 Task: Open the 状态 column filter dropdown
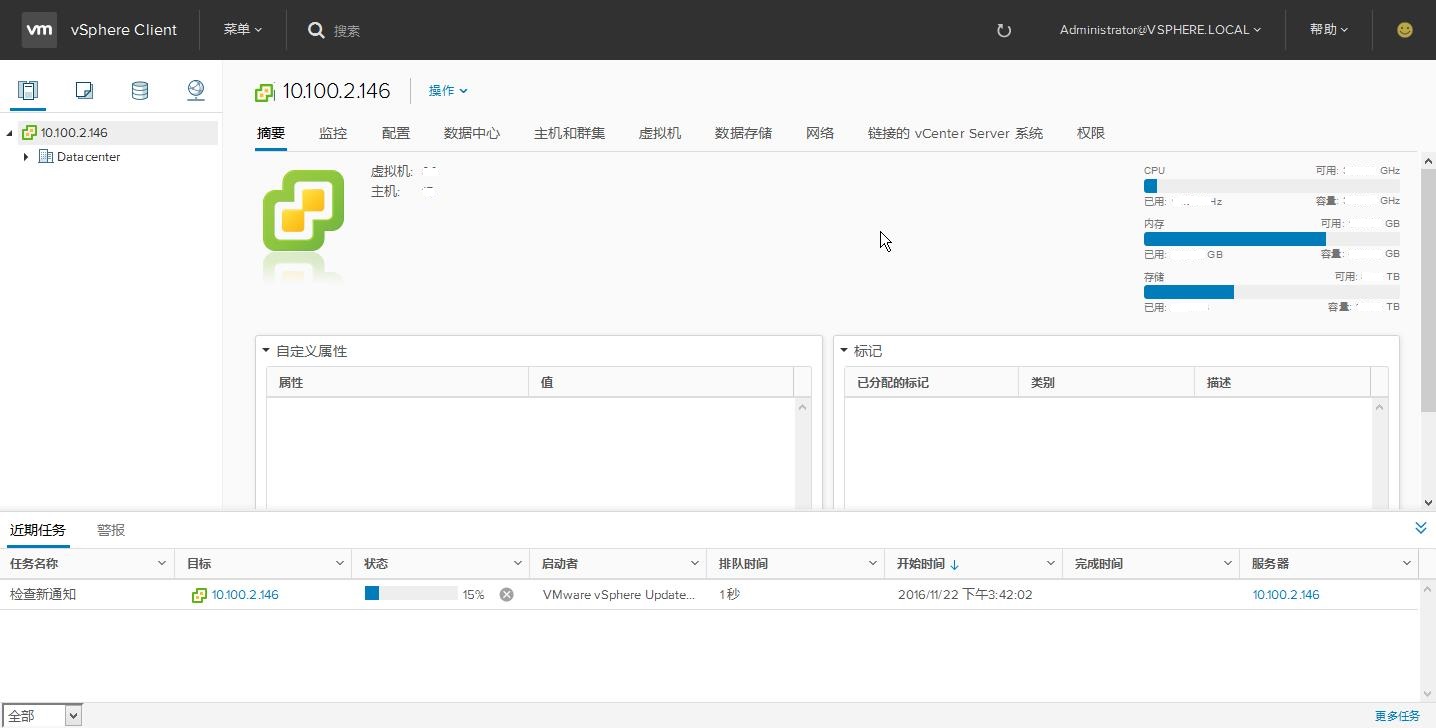pyautogui.click(x=517, y=564)
